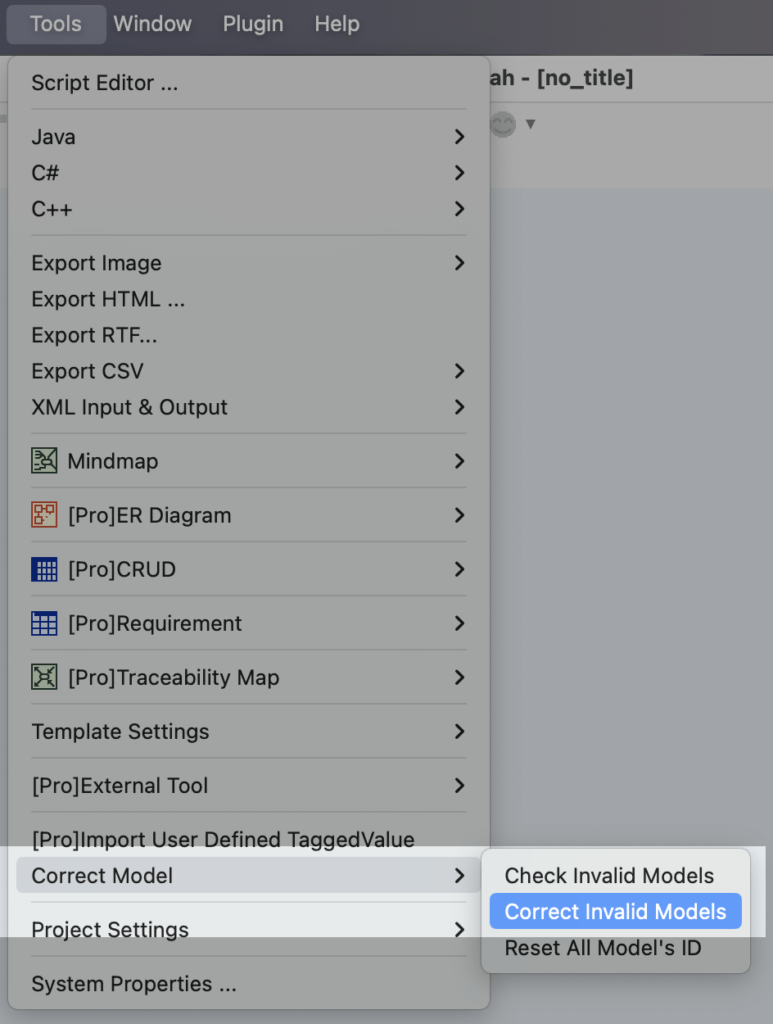The height and width of the screenshot is (1024, 773).
Task: Open the Help menu
Action: pos(336,24)
